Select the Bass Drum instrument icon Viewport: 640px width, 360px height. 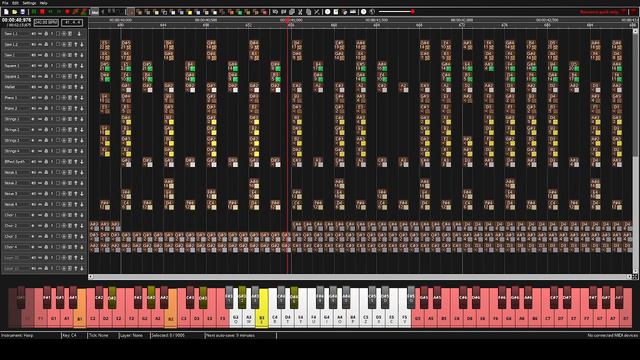[x=147, y=12]
